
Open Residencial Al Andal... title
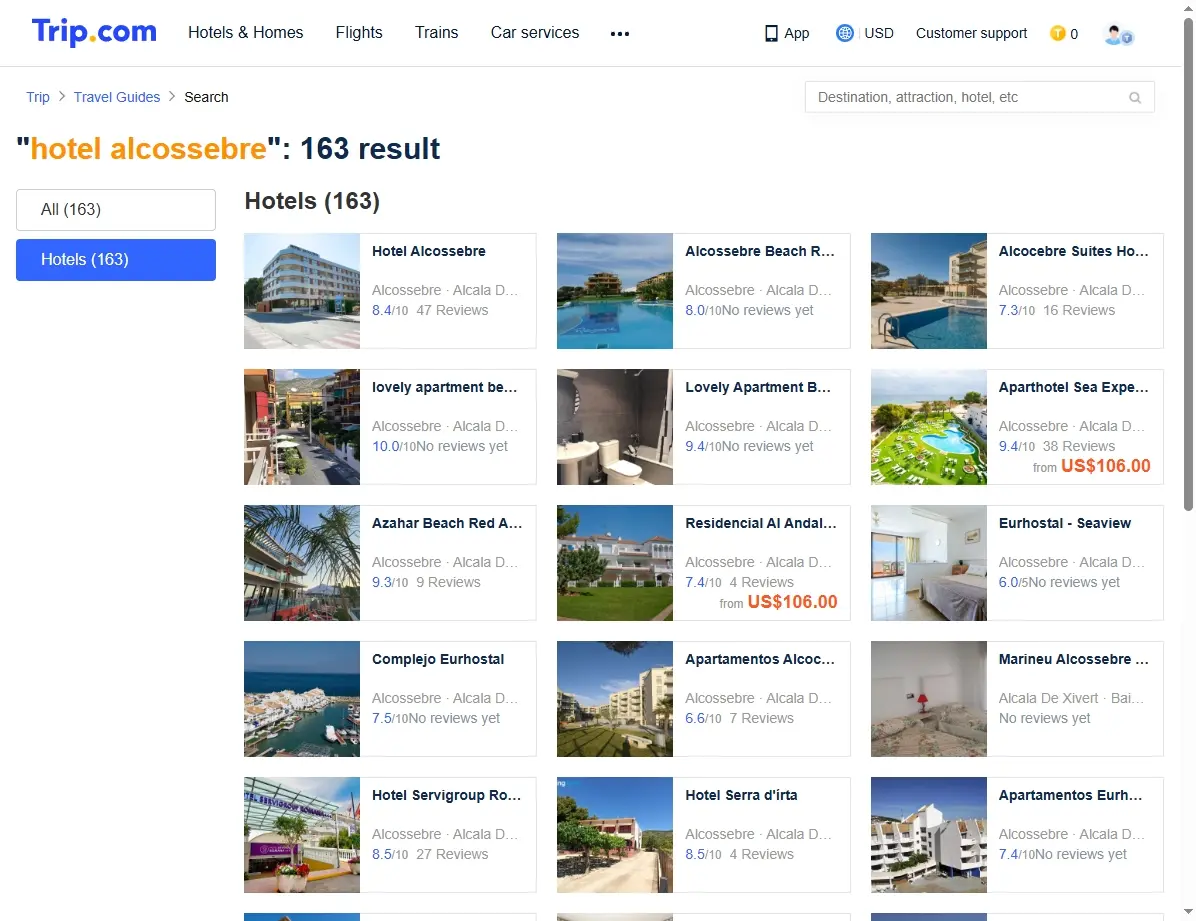tap(760, 523)
